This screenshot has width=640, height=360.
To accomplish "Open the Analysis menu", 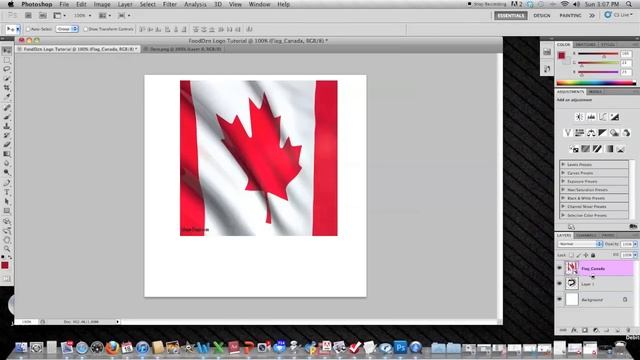I will [195, 4].
